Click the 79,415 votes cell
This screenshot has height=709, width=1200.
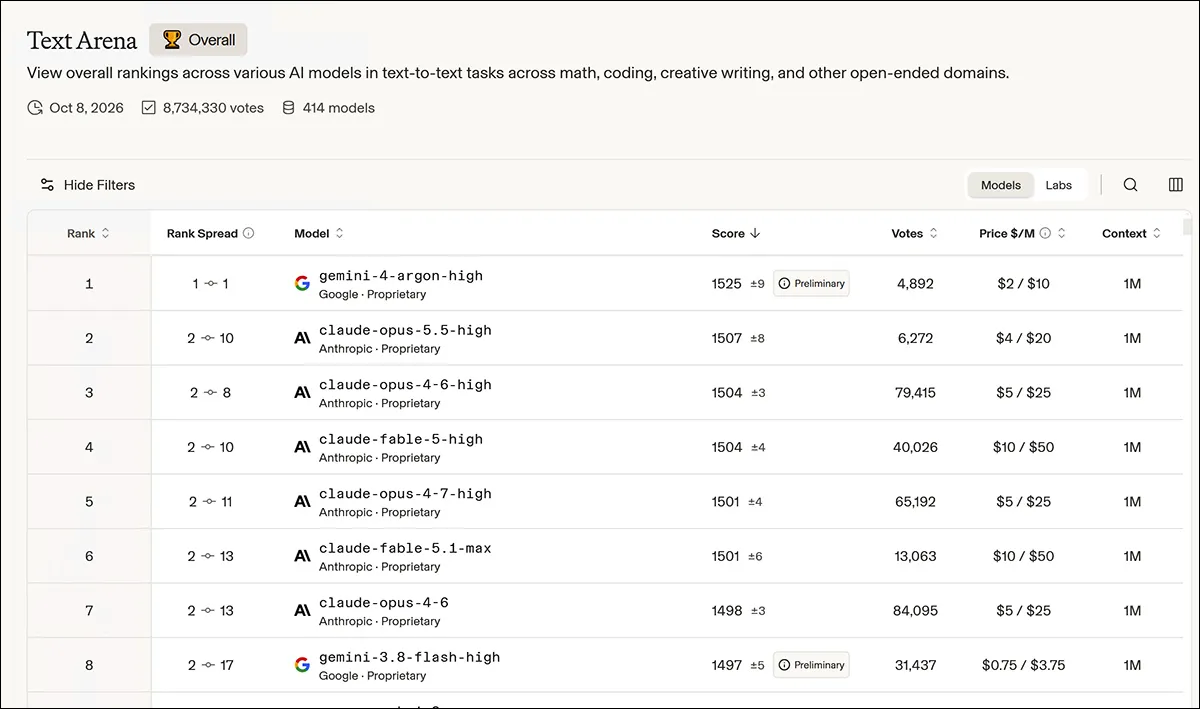[x=915, y=393]
